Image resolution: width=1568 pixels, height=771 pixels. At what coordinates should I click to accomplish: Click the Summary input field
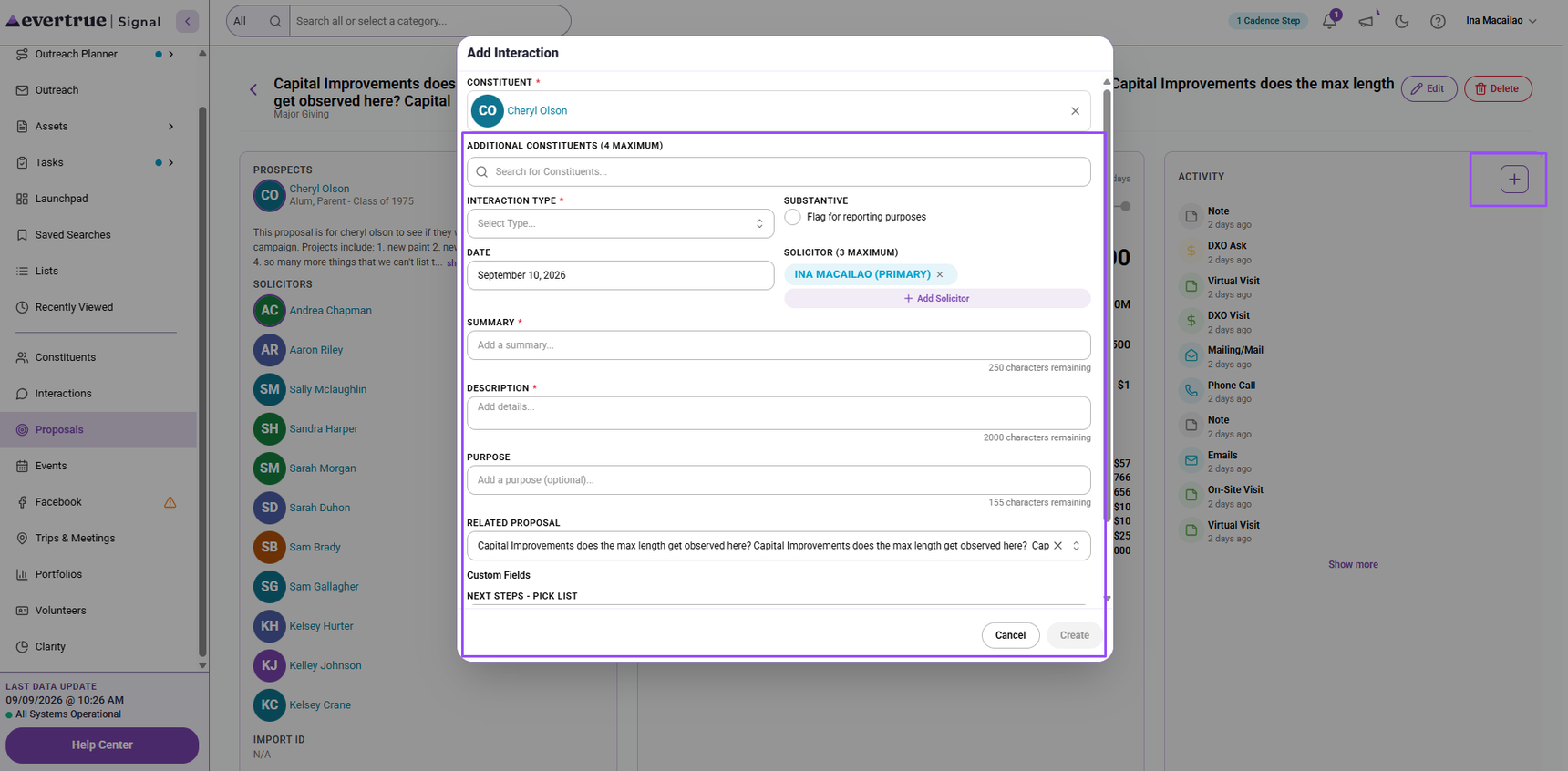point(779,345)
